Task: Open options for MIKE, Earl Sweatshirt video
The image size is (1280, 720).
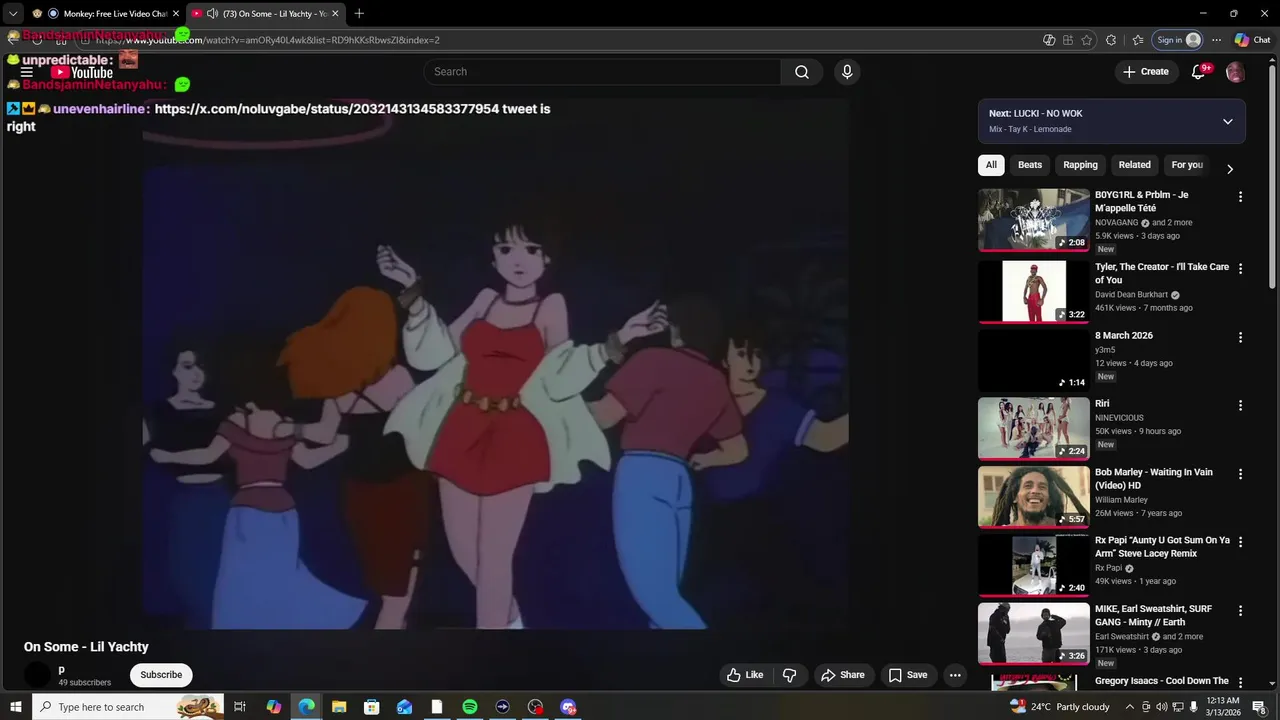Action: pos(1240,611)
